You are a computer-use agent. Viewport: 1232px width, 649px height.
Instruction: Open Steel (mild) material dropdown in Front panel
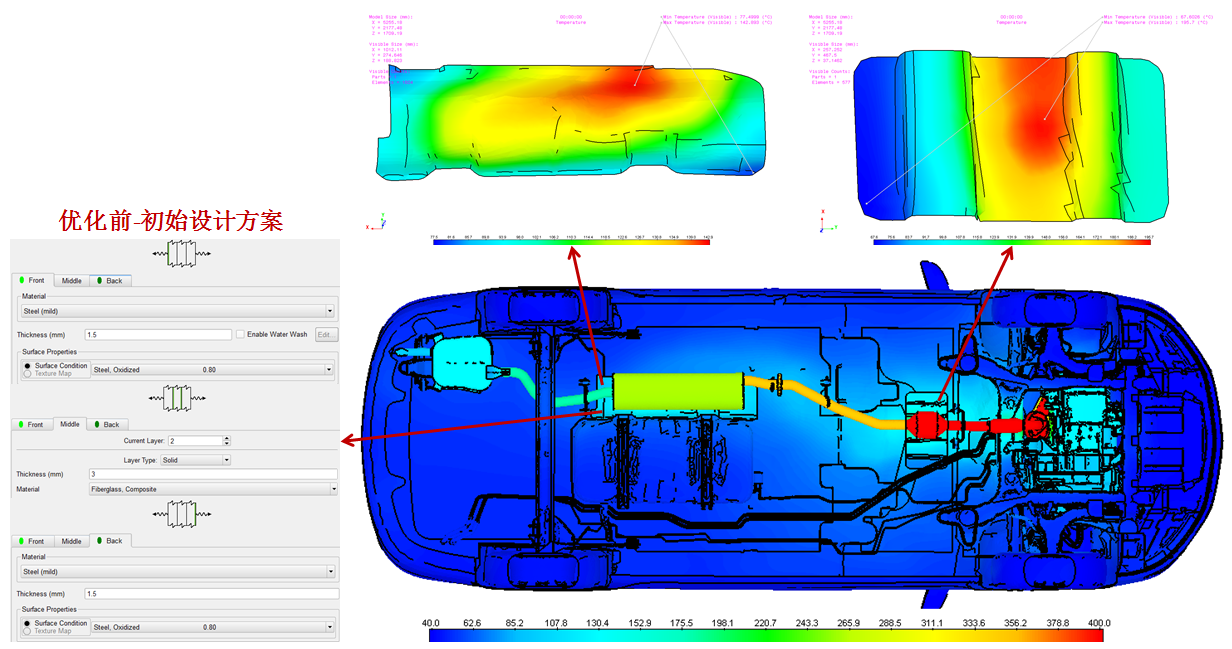point(177,312)
